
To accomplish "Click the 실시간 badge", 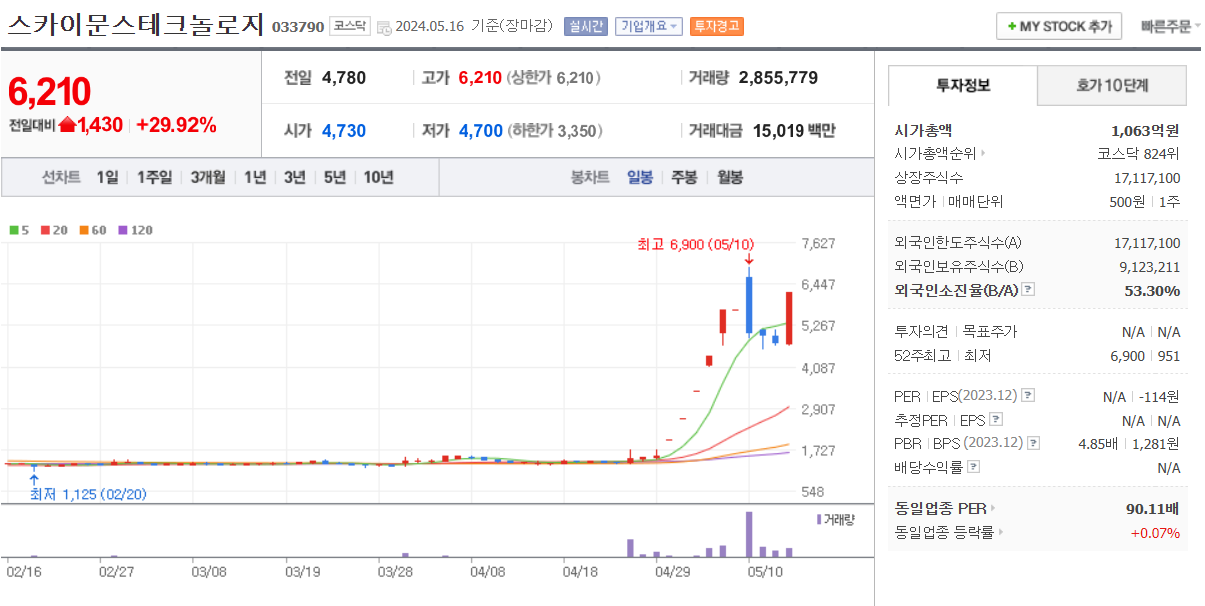I will pos(585,26).
